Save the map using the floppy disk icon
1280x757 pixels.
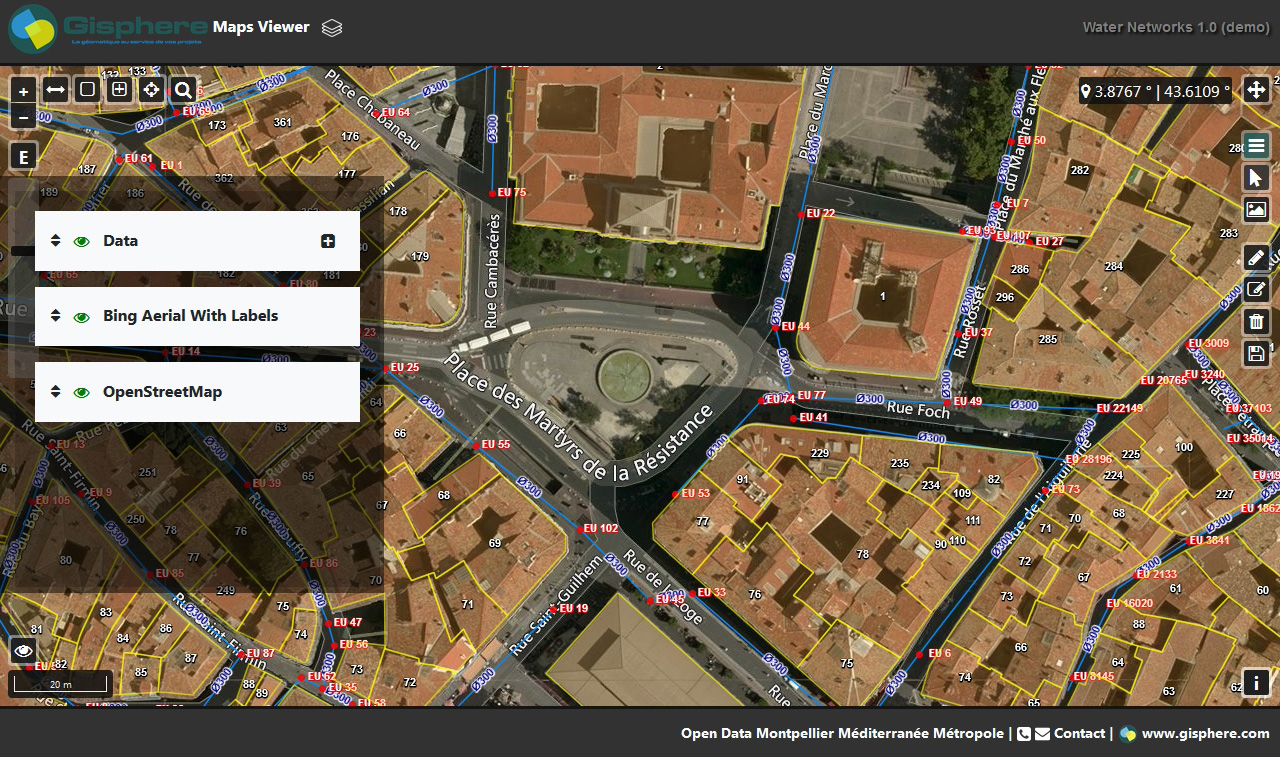pos(1256,353)
